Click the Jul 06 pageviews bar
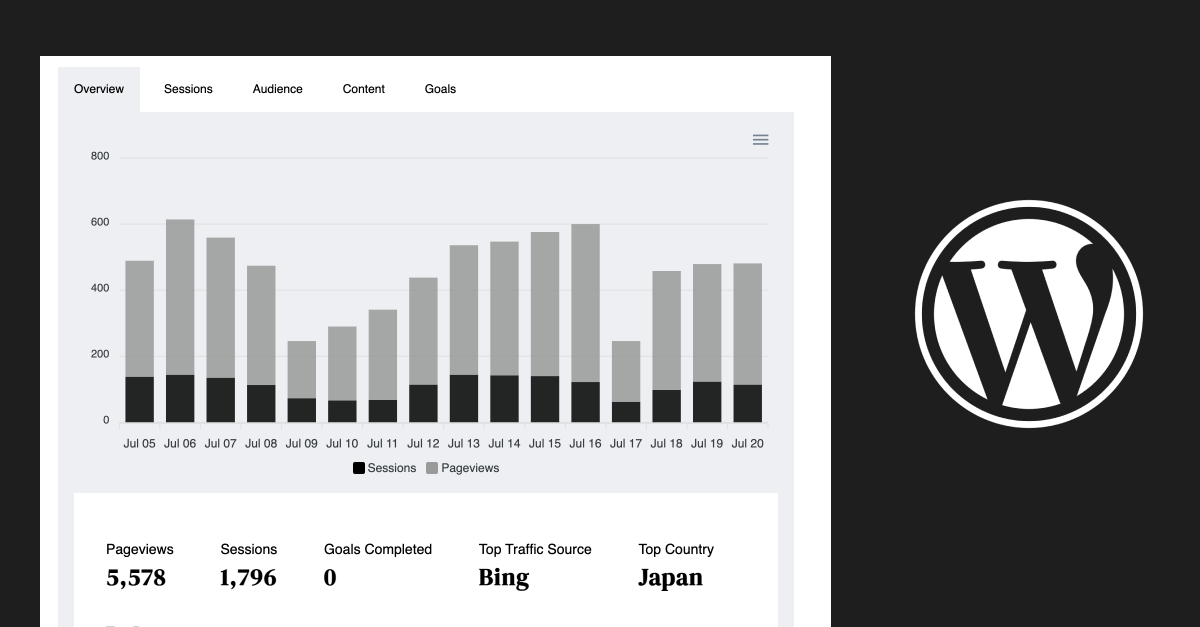The height and width of the screenshot is (627, 1200). pos(180,297)
